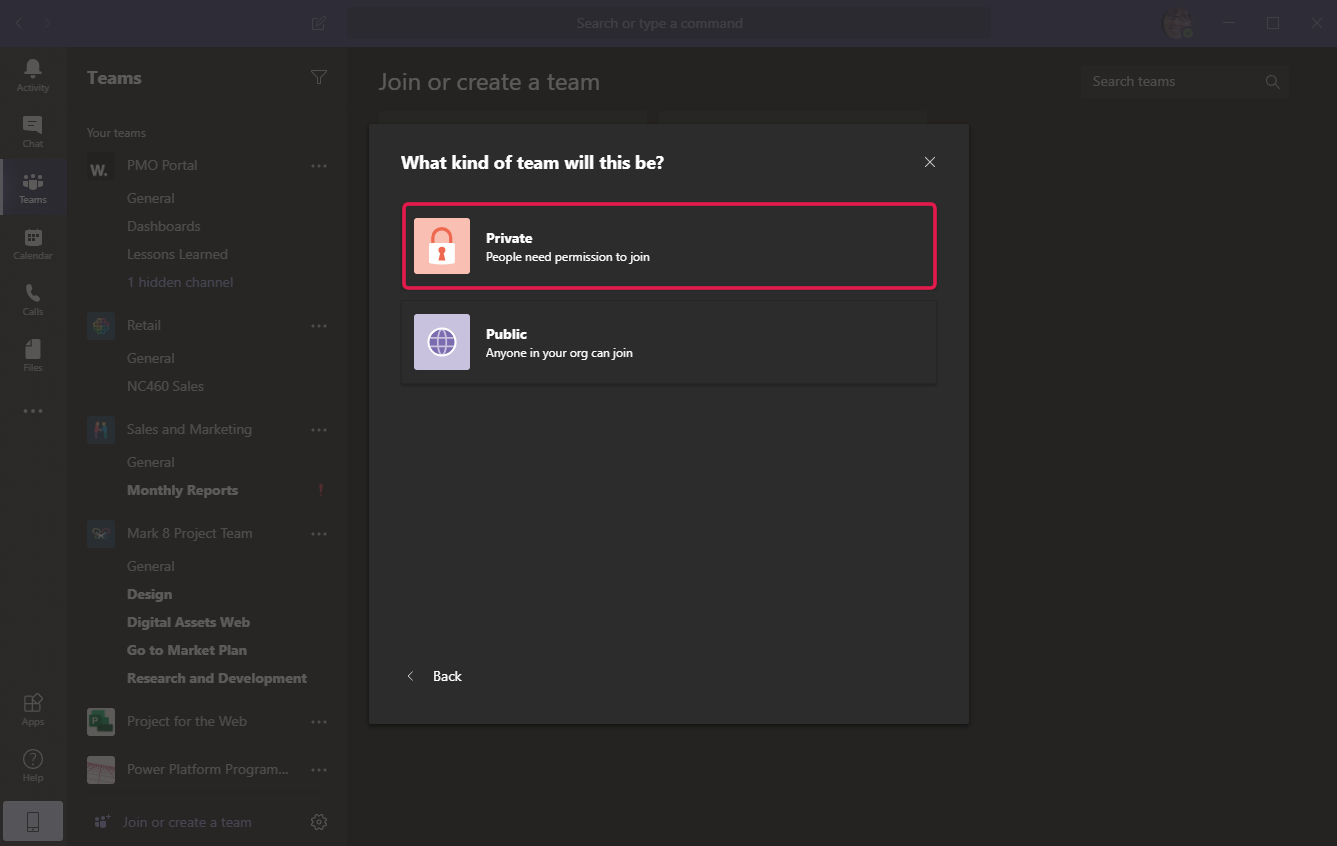
Task: Open more options for Mark 8 Project Team
Action: pos(319,534)
